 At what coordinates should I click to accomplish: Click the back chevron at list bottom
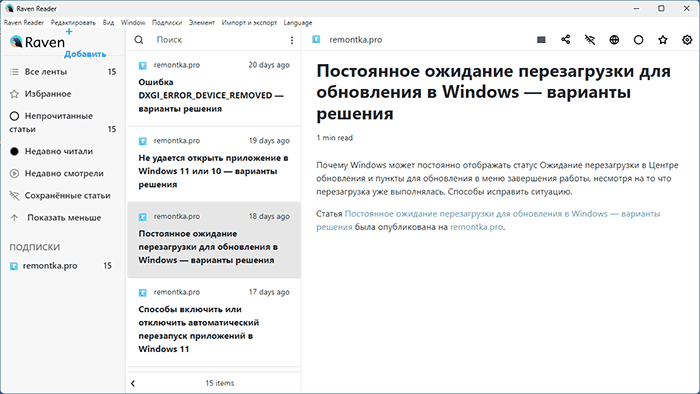[x=133, y=383]
